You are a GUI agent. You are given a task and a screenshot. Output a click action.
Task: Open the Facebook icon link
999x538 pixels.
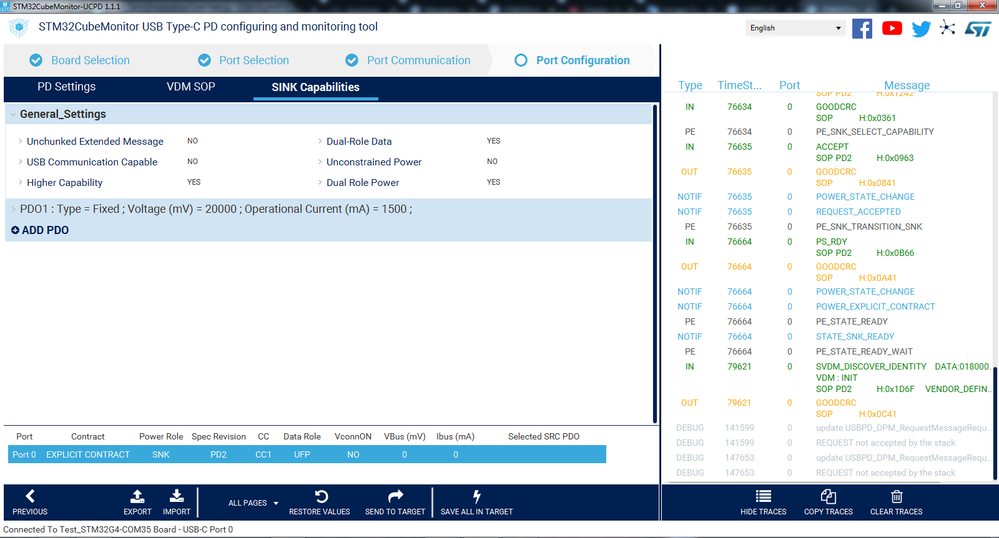(862, 29)
